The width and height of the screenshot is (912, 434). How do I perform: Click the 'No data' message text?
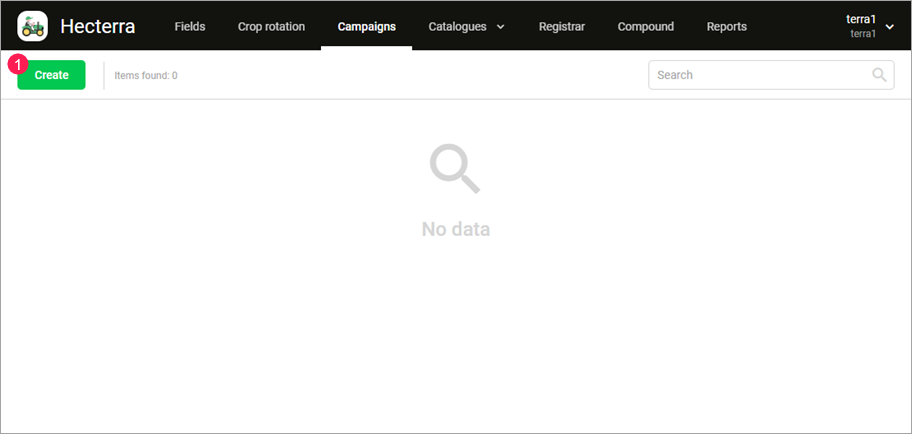(456, 229)
